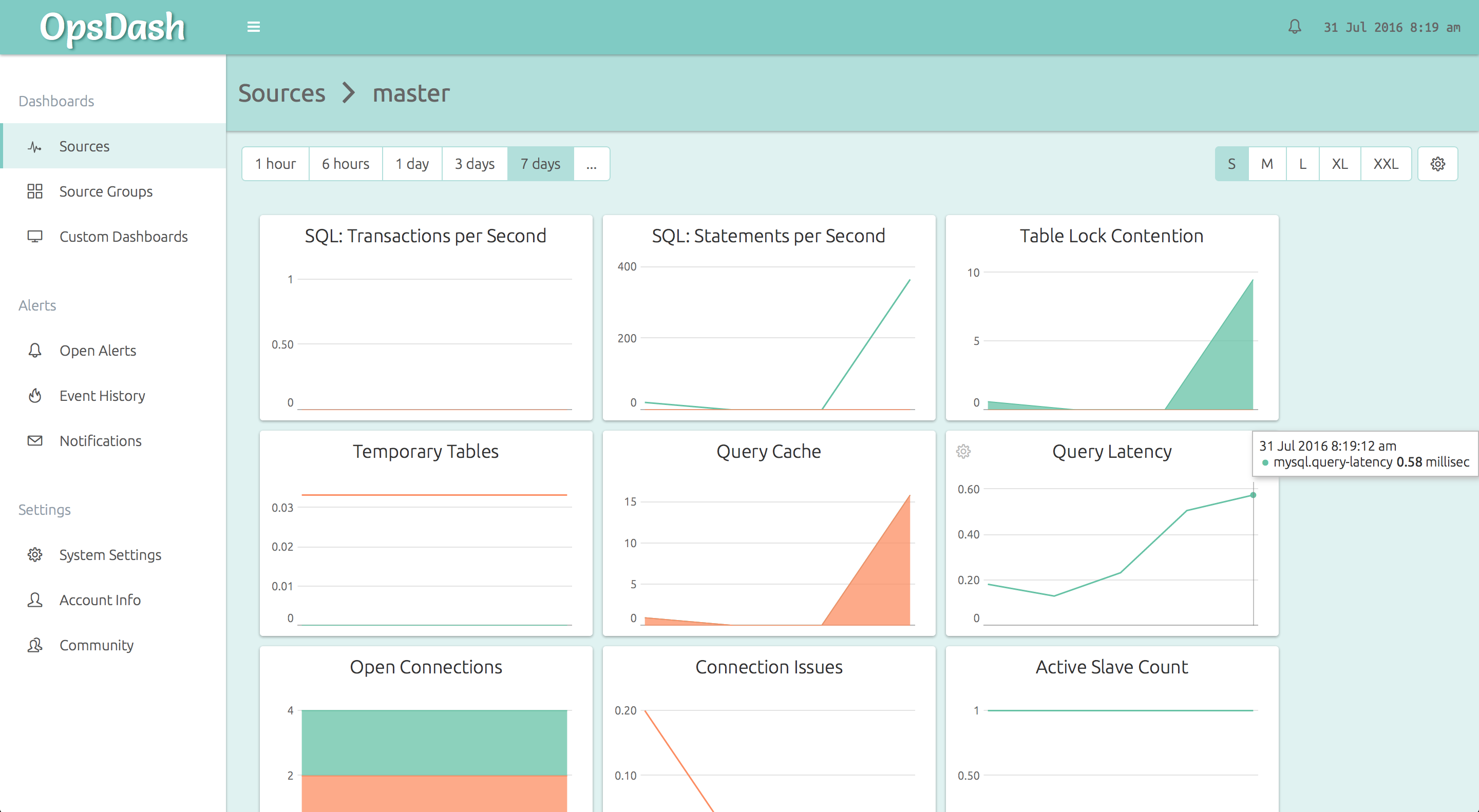This screenshot has height=812, width=1479.
Task: Open the dashboard settings via gear icon
Action: [1438, 164]
